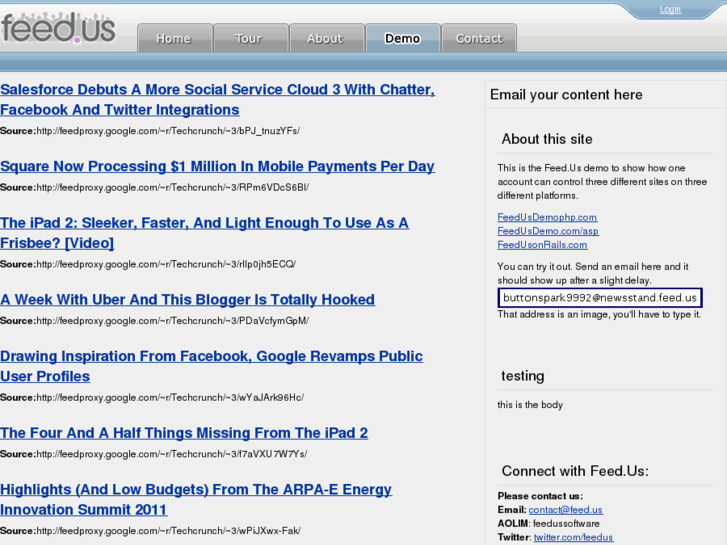Viewport: 727px width, 545px height.
Task: Click the source URL ending f7aVXU7W7Ys
Action: 172,454
